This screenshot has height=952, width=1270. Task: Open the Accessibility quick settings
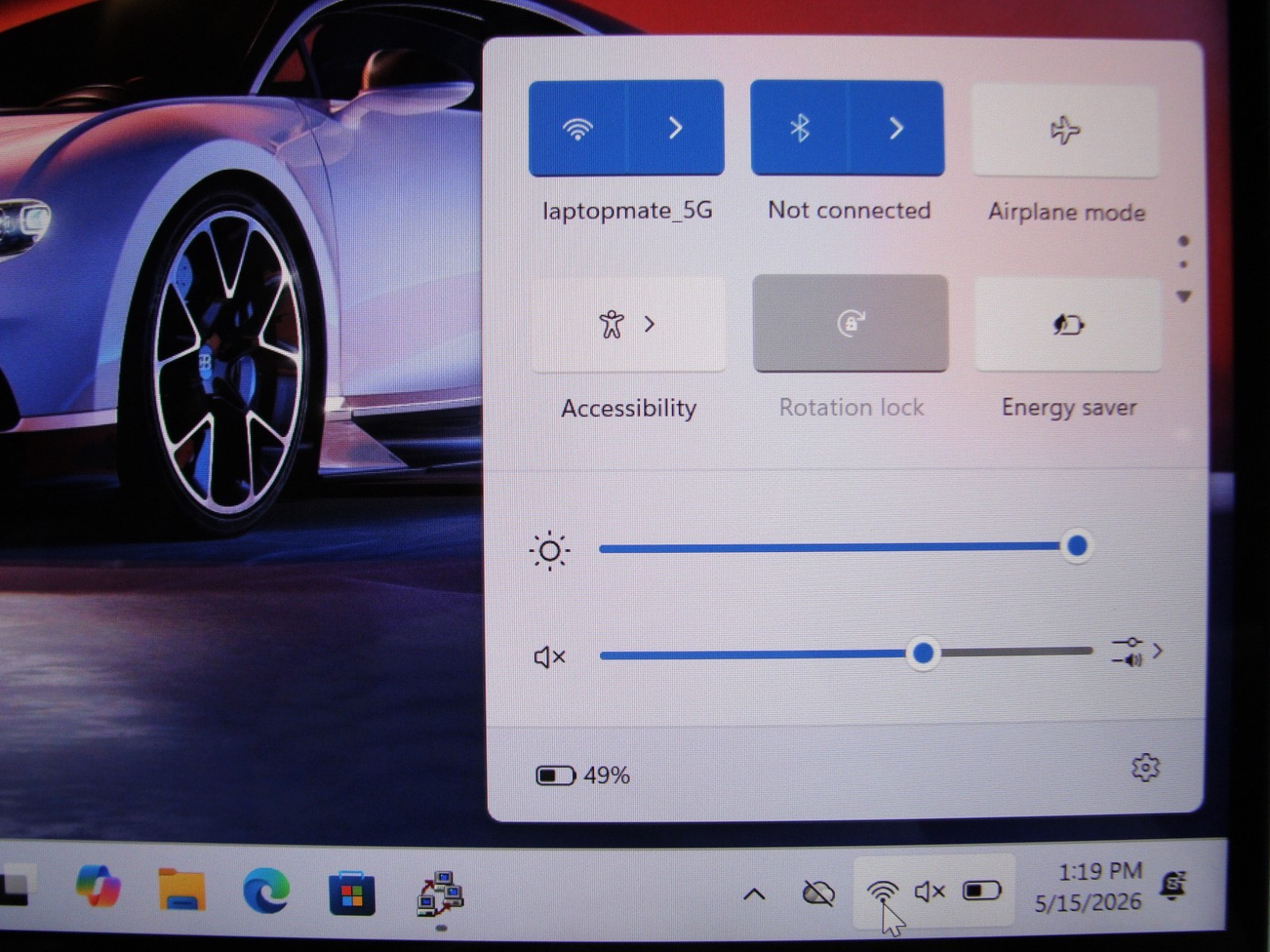tap(628, 324)
